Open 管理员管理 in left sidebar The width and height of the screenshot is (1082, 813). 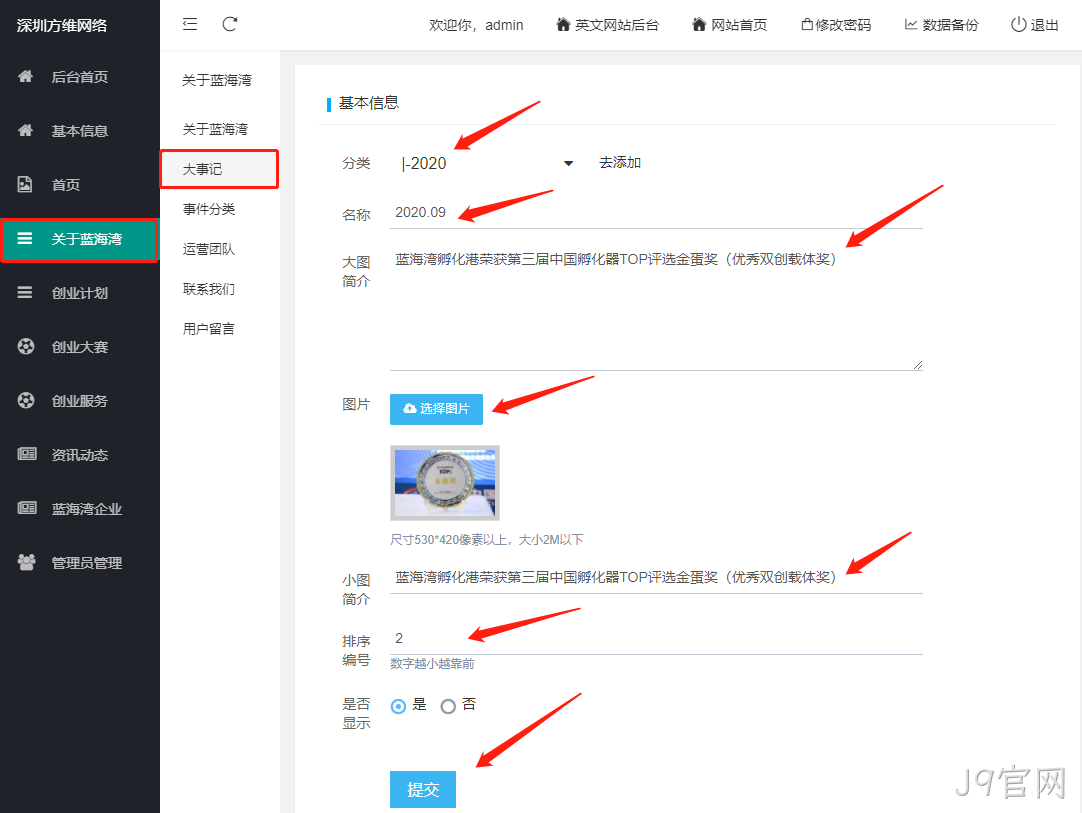[79, 562]
